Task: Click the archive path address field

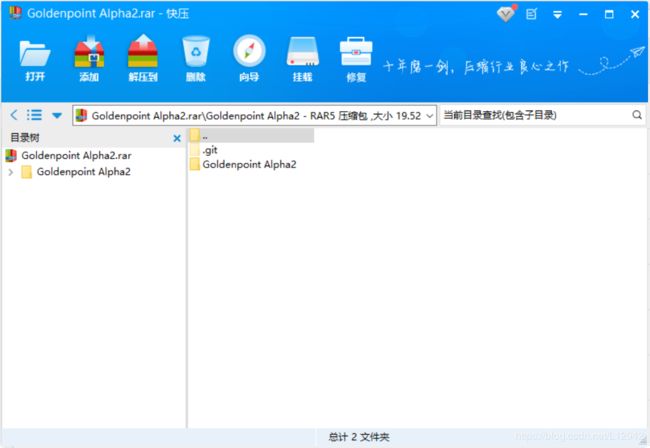Action: click(255, 115)
